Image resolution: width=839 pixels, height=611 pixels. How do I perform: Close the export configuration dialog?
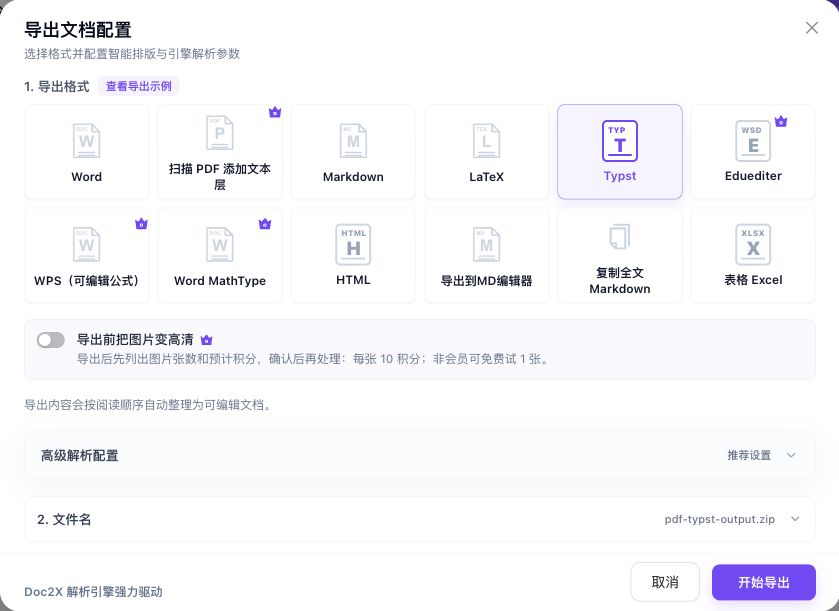[x=812, y=28]
